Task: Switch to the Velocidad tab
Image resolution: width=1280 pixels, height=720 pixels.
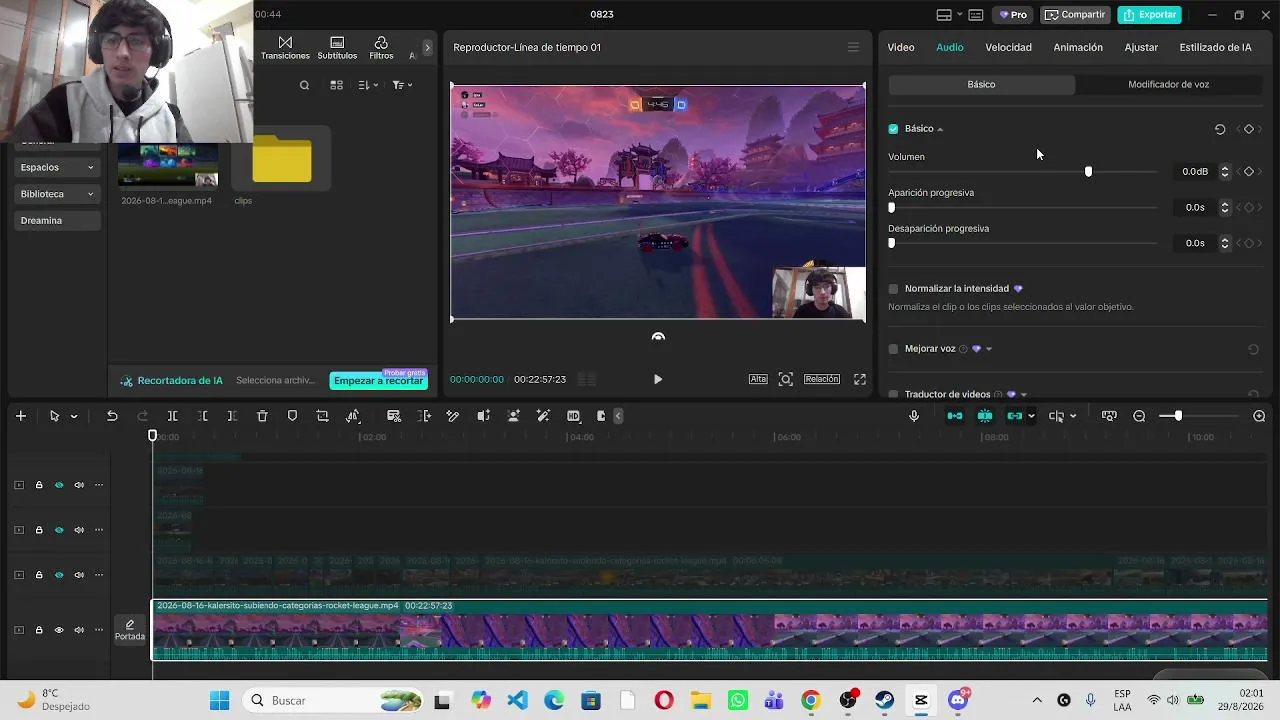Action: [1008, 47]
